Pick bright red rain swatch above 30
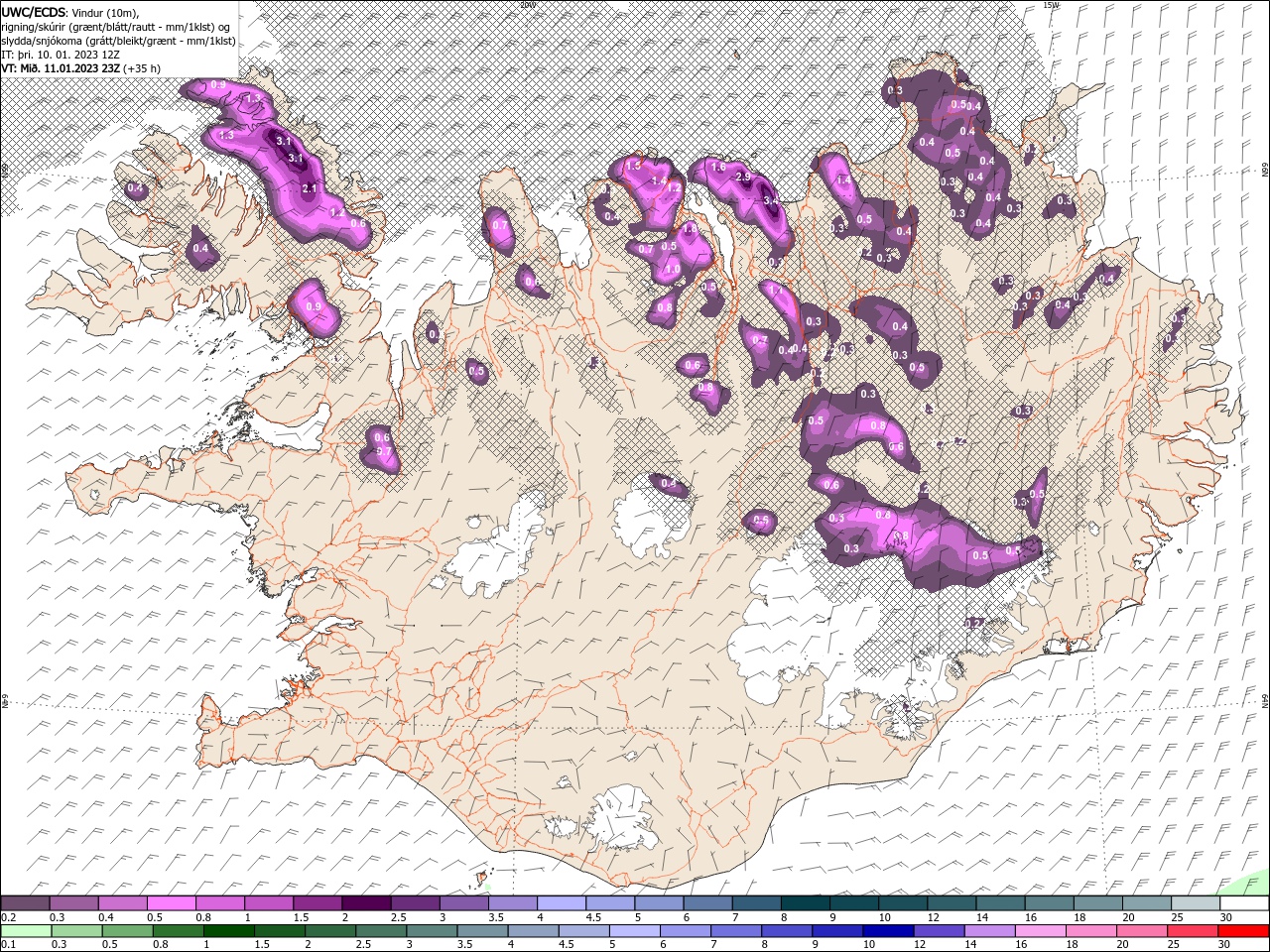Viewport: 1270px width, 952px height. pyautogui.click(x=1243, y=930)
